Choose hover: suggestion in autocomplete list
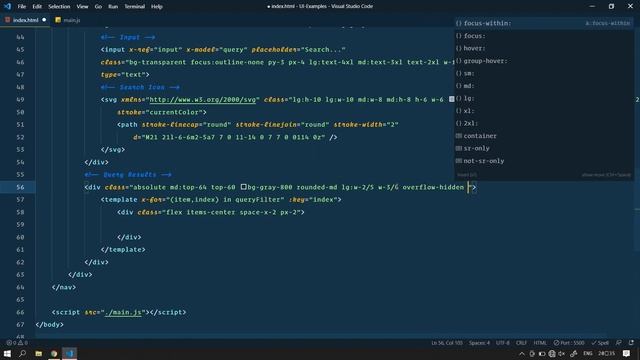This screenshot has height=360, width=640. 544,48
